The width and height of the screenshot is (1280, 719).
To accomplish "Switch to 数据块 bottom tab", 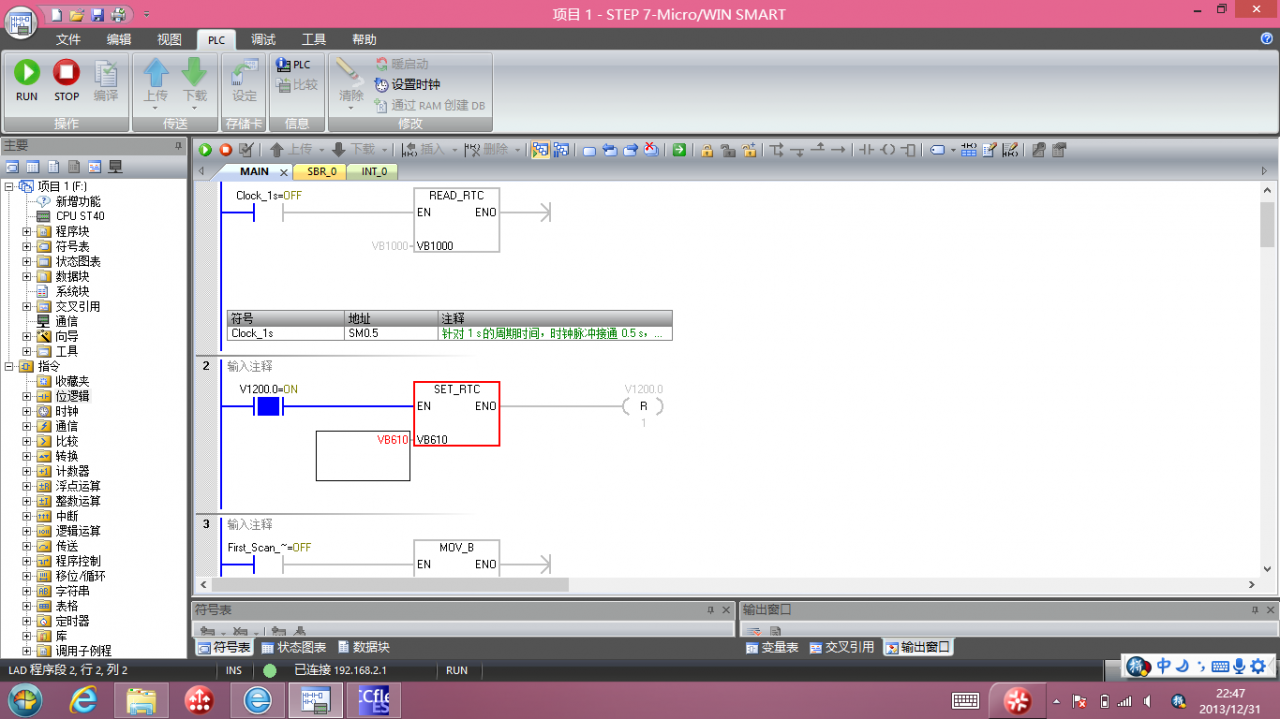I will (x=363, y=647).
